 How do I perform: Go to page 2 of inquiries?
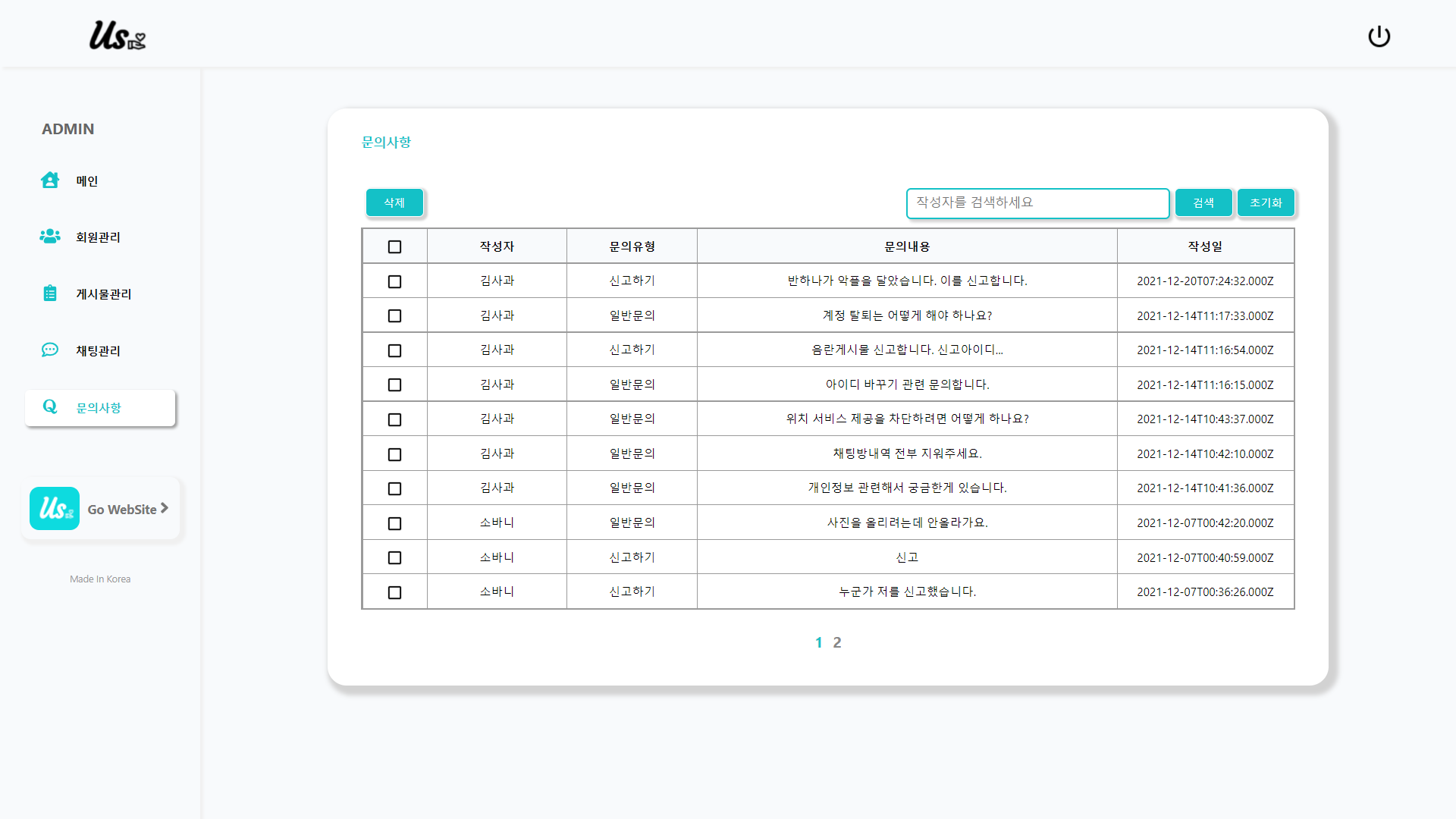[x=837, y=642]
